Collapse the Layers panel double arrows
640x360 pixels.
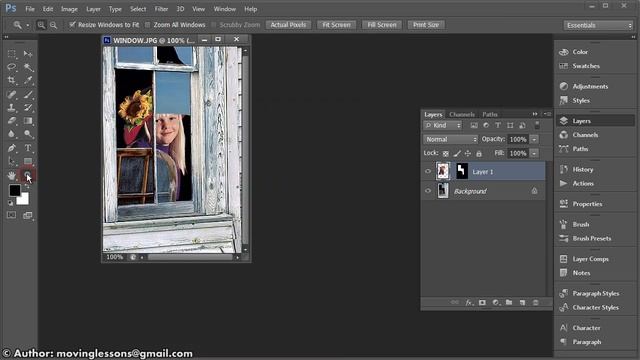click(x=535, y=114)
